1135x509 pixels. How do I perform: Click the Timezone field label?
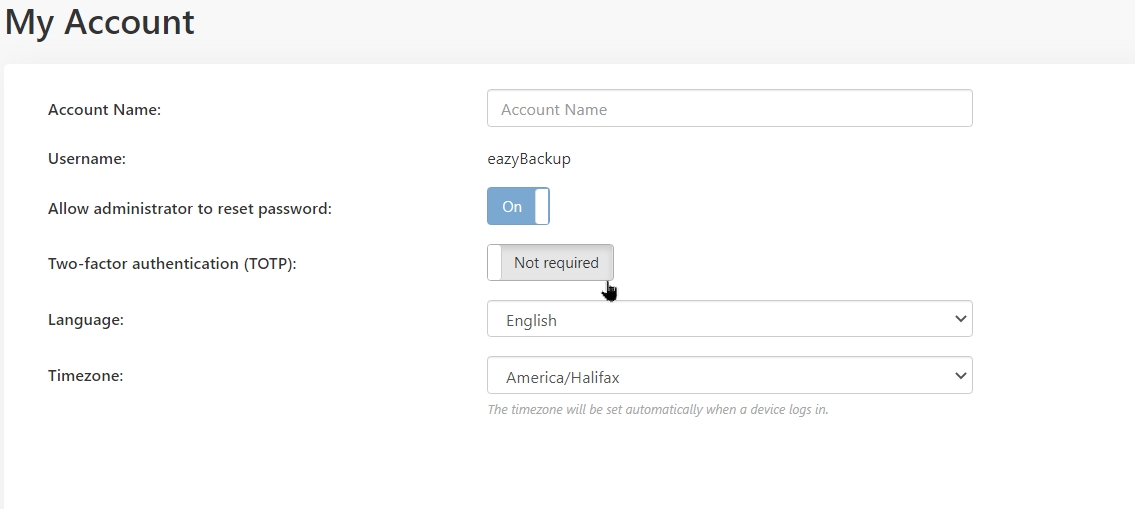pos(85,375)
